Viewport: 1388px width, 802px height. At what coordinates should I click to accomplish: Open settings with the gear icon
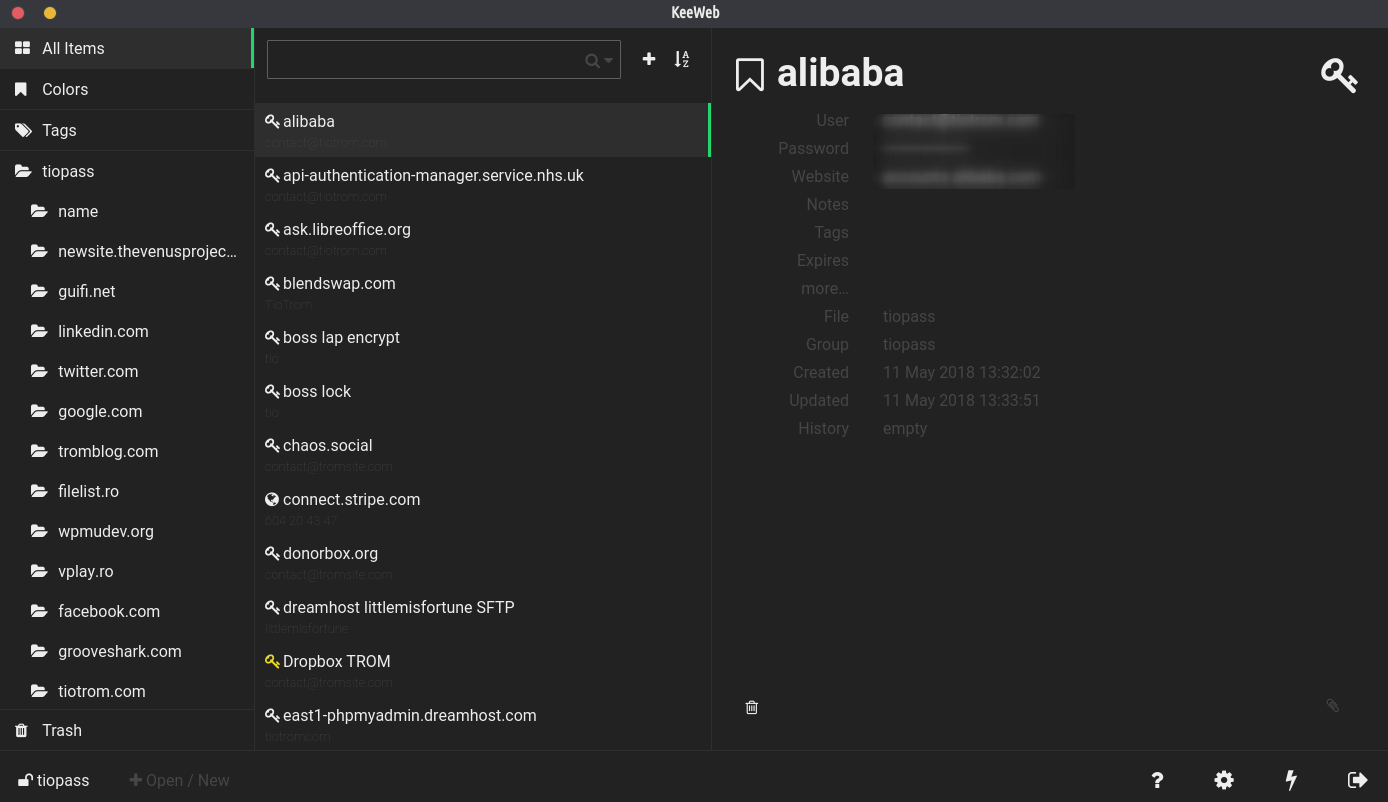pos(1224,780)
